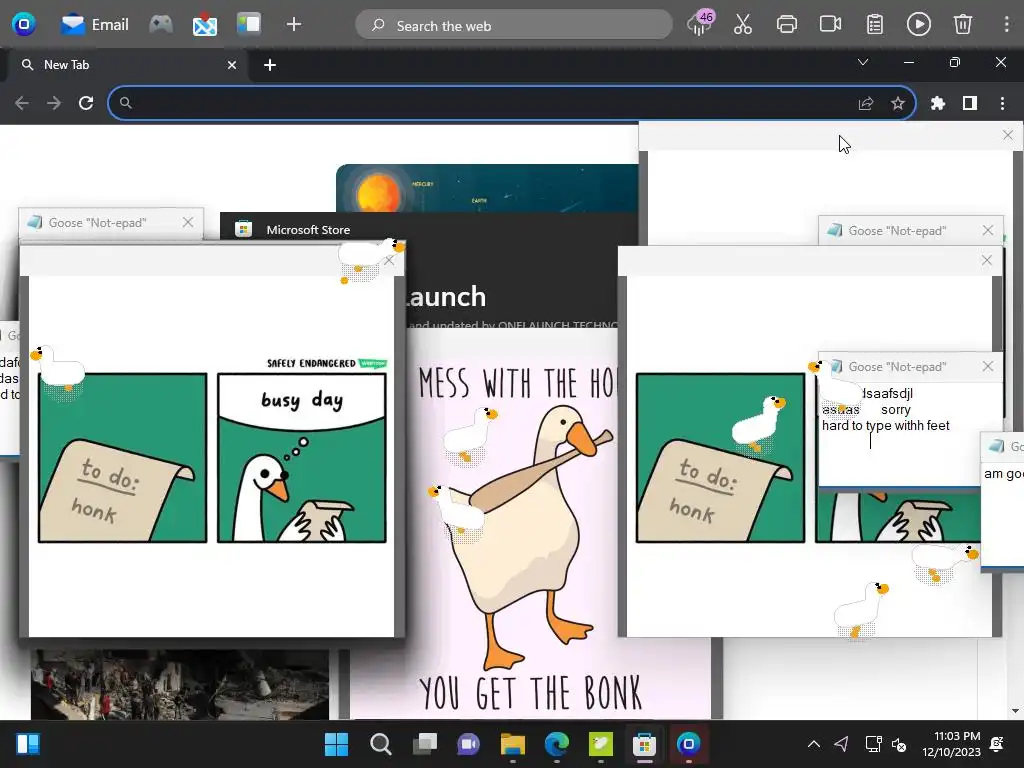Screen dimensions: 1024x768
Task: Click the page scrollbar down arrow
Action: [1015, 711]
